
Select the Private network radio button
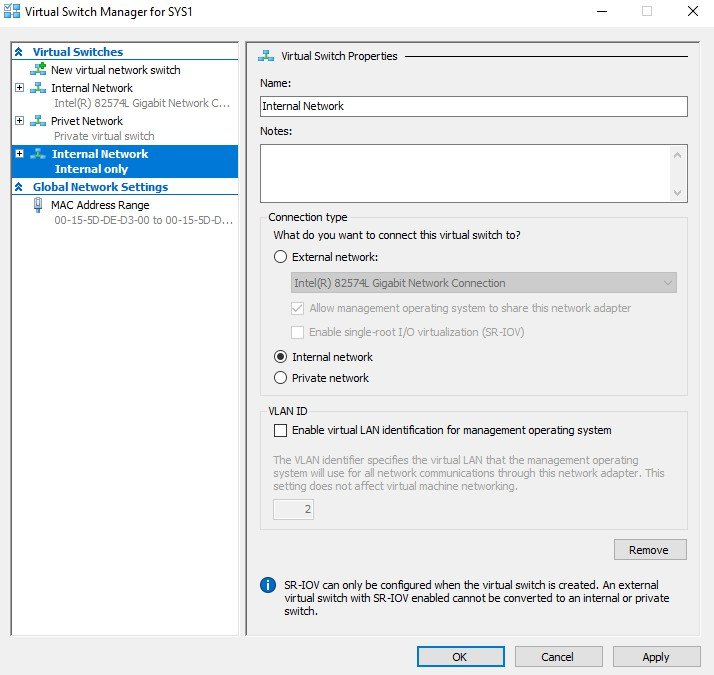(x=280, y=378)
